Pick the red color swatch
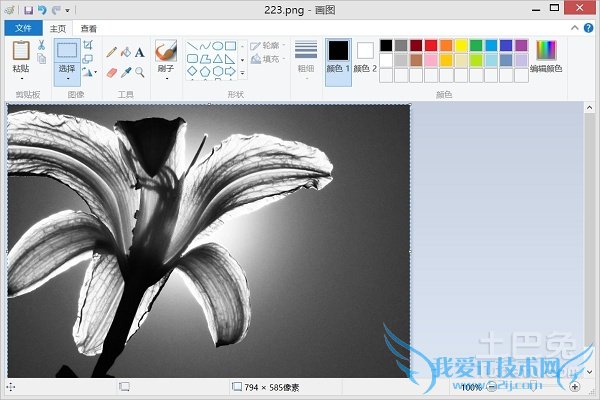The height and width of the screenshot is (400, 600). (431, 46)
